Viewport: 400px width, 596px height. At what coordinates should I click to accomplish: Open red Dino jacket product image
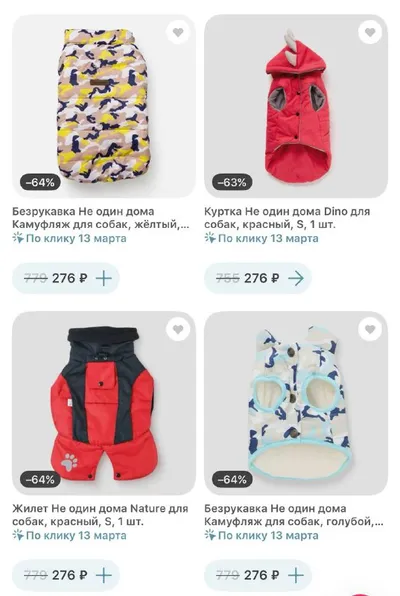click(296, 106)
